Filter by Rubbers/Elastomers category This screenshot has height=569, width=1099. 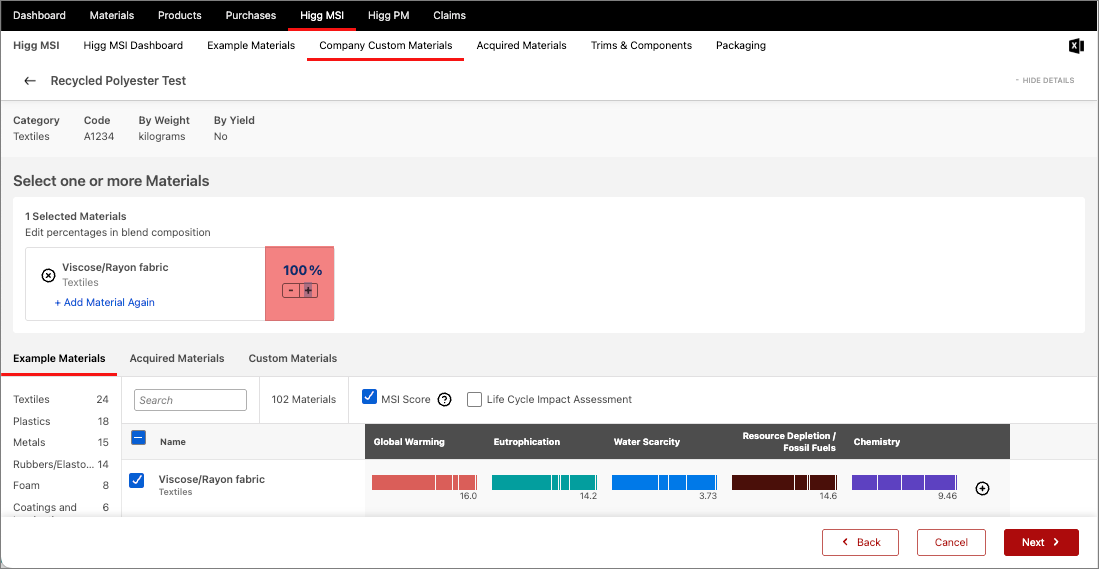(x=61, y=464)
